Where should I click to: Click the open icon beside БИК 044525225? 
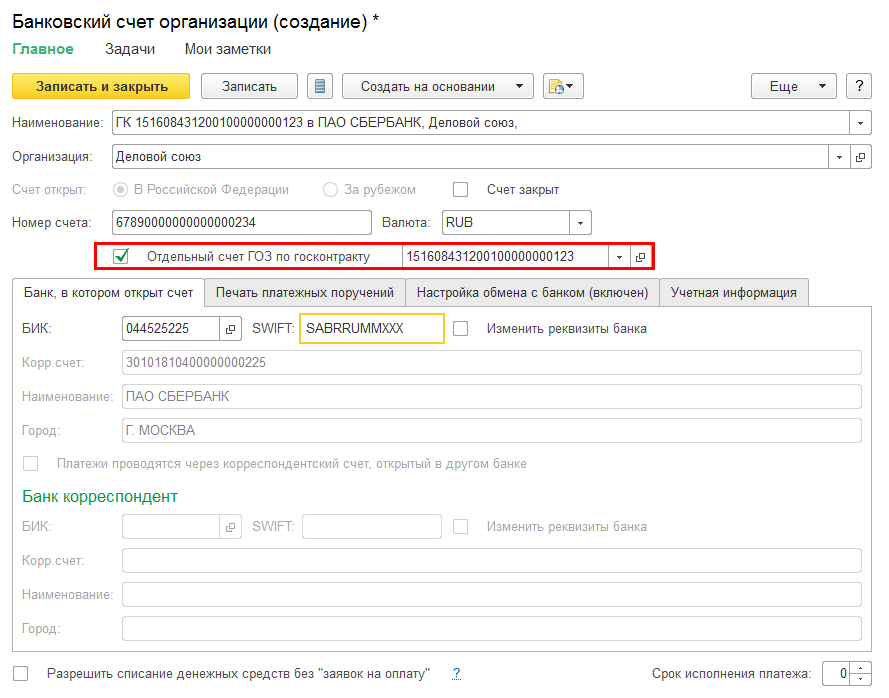(x=230, y=329)
